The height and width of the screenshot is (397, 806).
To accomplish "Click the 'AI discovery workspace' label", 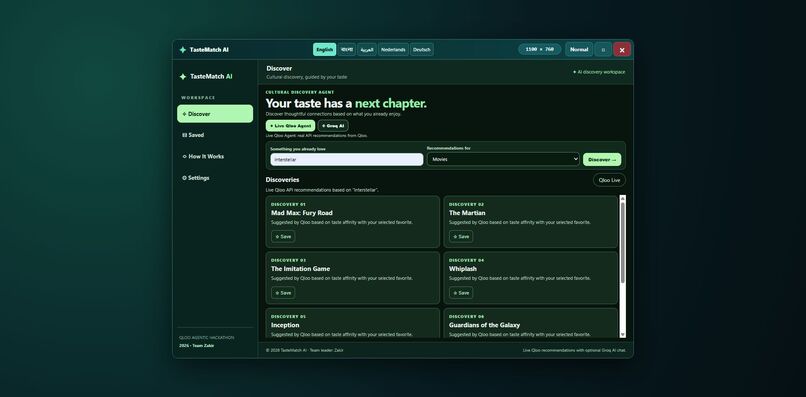I will tap(599, 72).
